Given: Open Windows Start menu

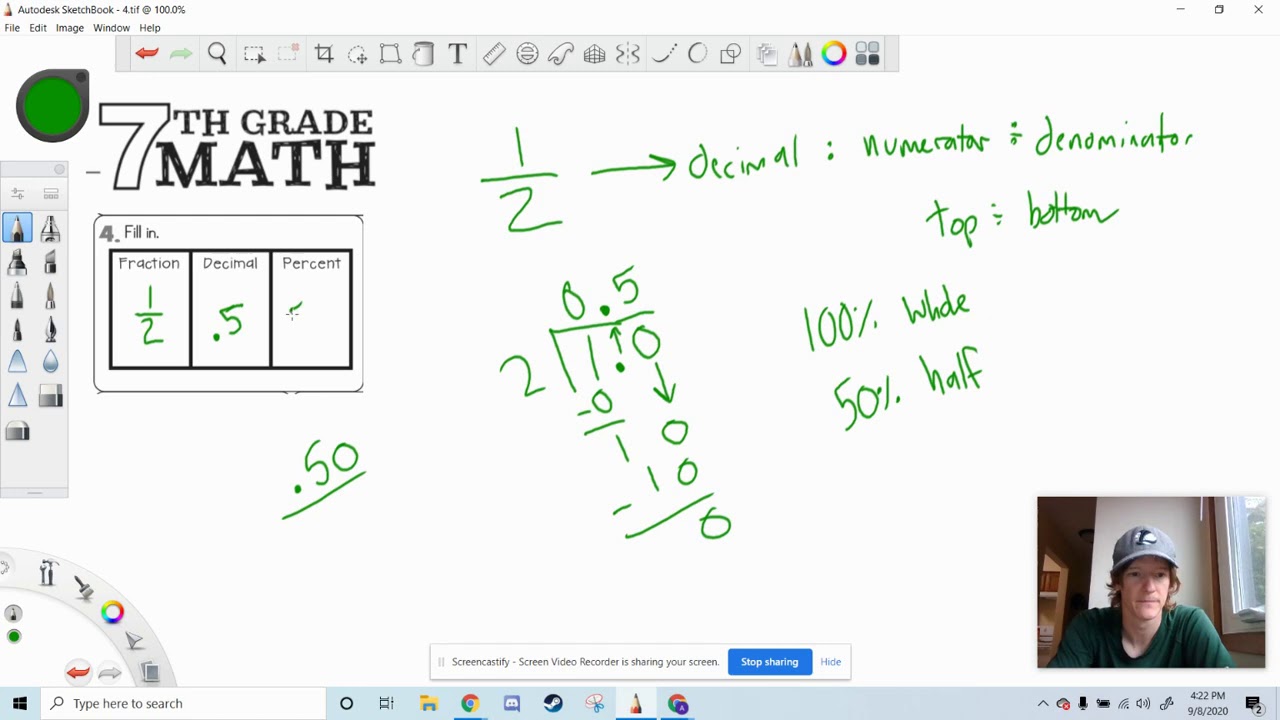Looking at the screenshot, I should [20, 703].
